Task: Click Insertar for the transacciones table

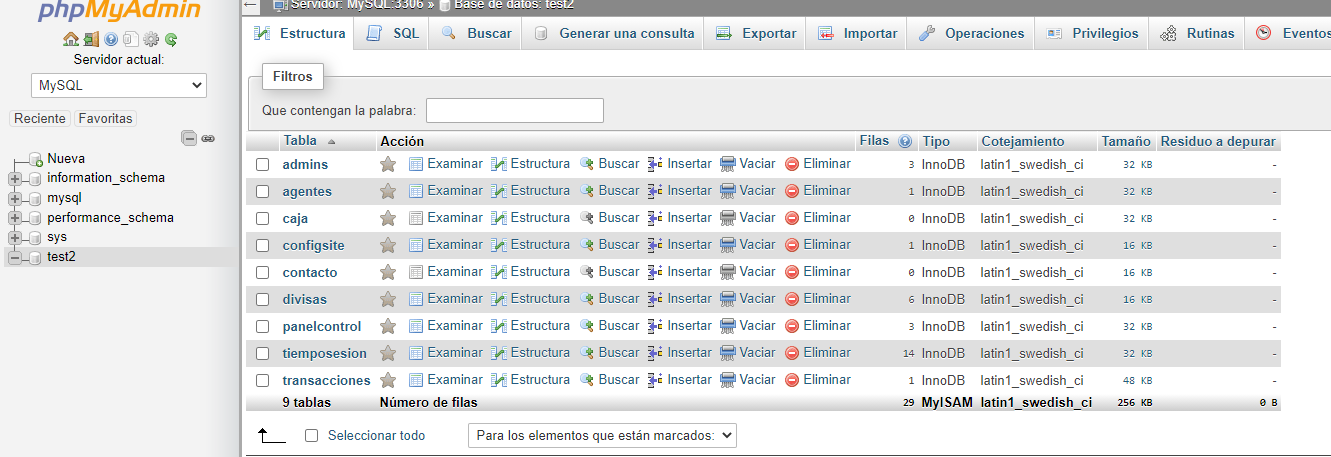Action: (680, 379)
